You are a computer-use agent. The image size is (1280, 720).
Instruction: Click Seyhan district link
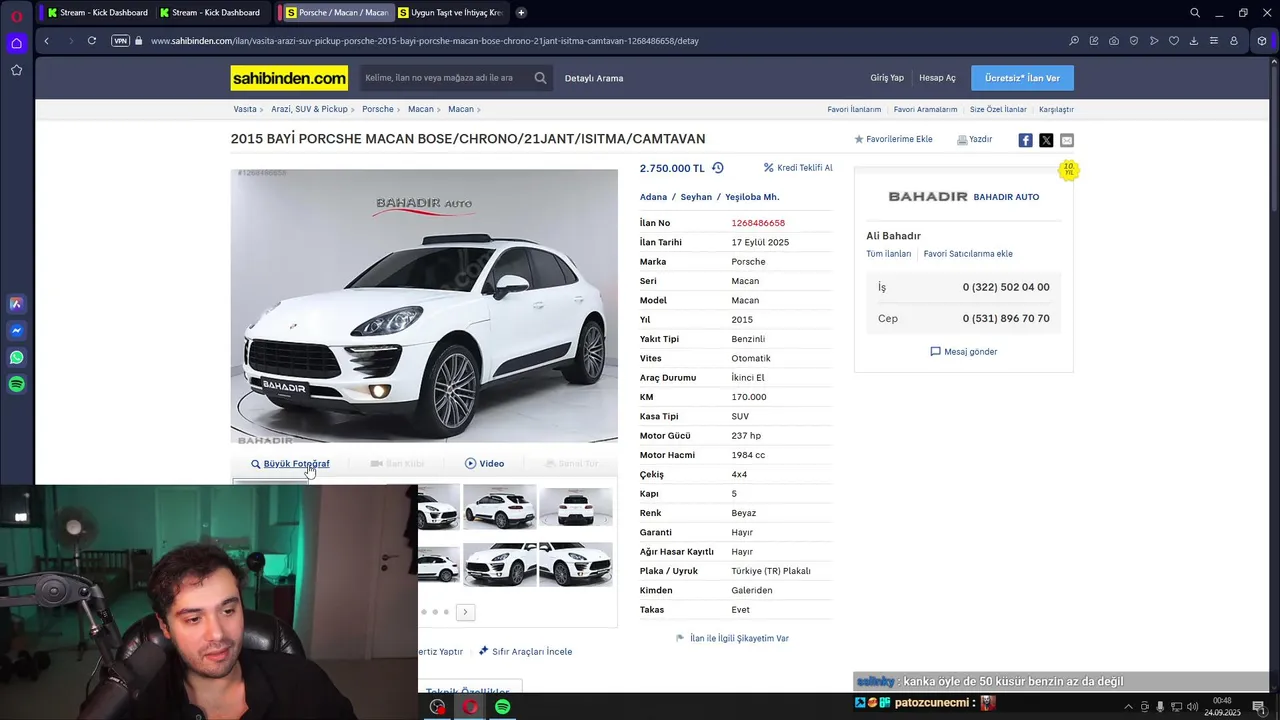[696, 197]
